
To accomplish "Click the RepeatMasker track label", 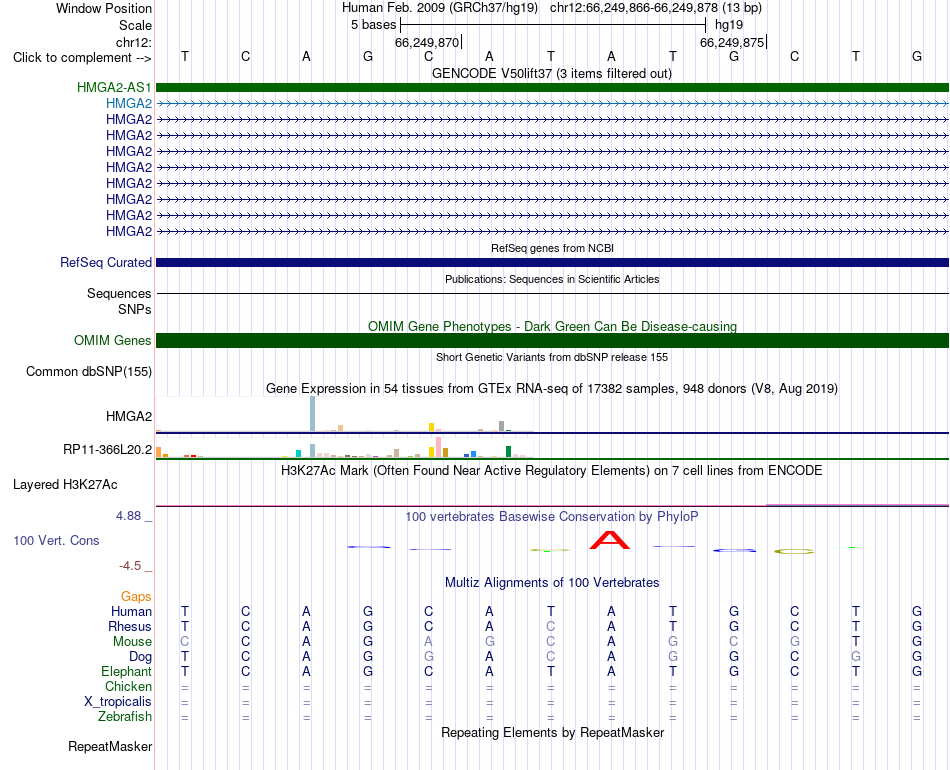I will coord(110,746).
